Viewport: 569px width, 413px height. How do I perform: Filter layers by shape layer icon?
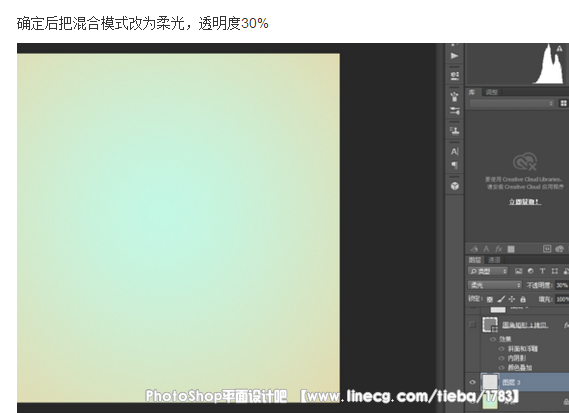(554, 271)
